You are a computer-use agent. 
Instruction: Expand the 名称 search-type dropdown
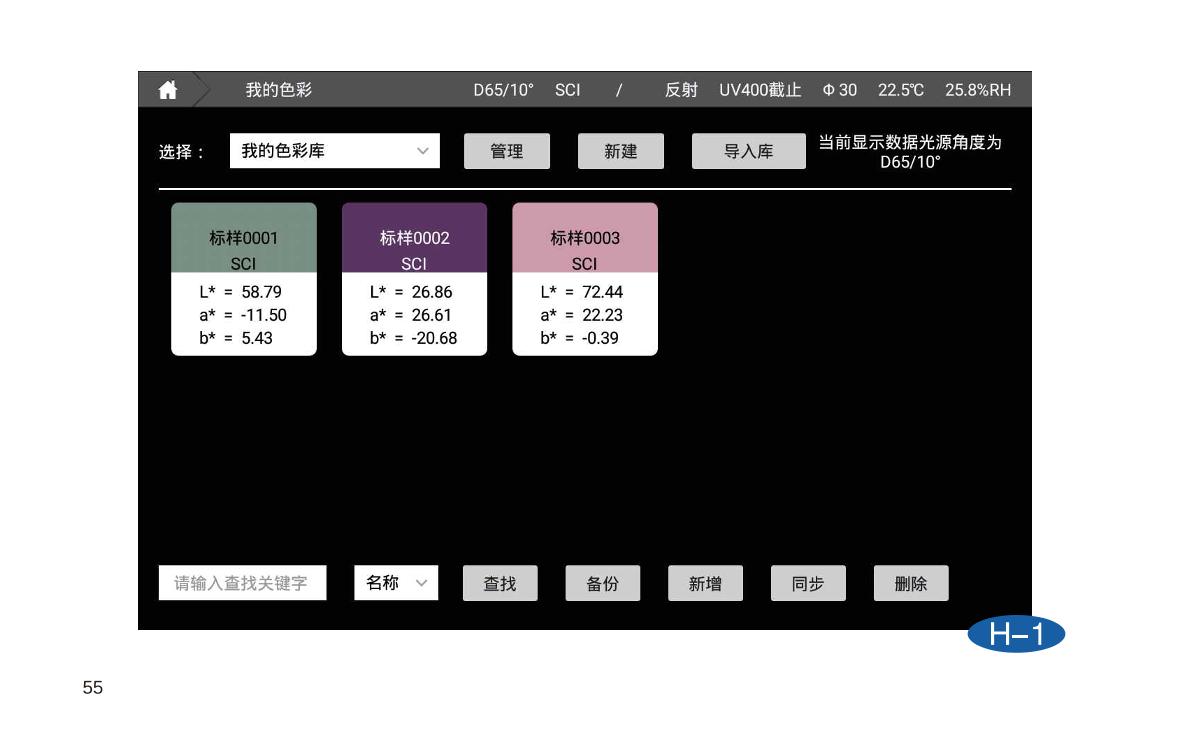(396, 583)
